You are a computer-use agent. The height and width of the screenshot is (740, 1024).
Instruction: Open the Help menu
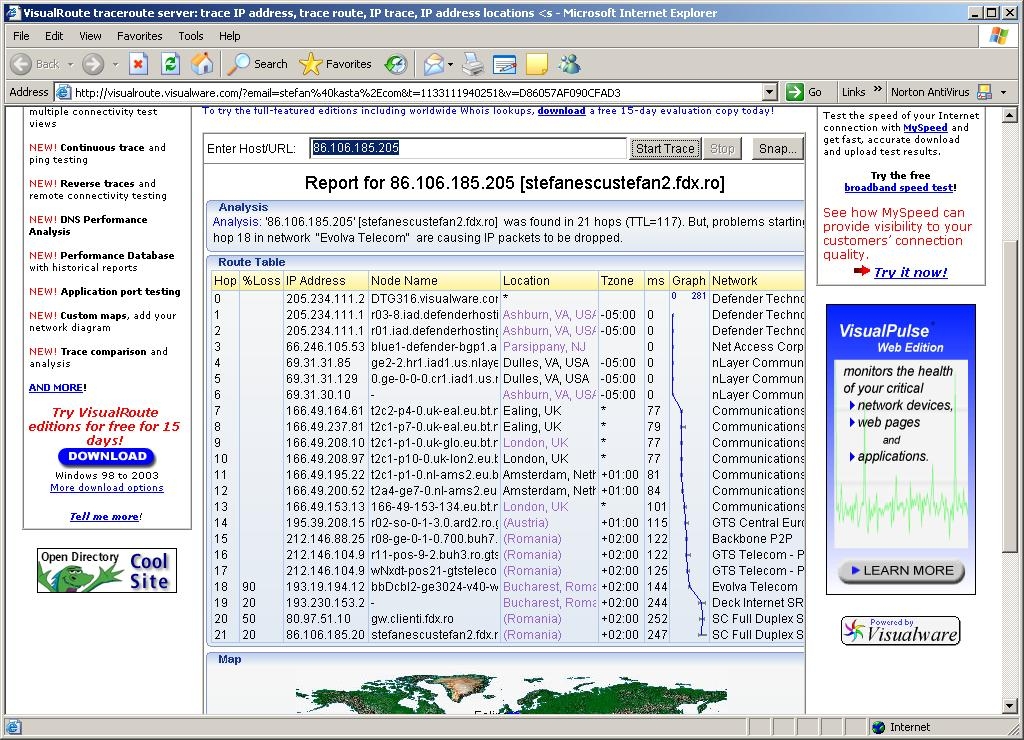229,36
